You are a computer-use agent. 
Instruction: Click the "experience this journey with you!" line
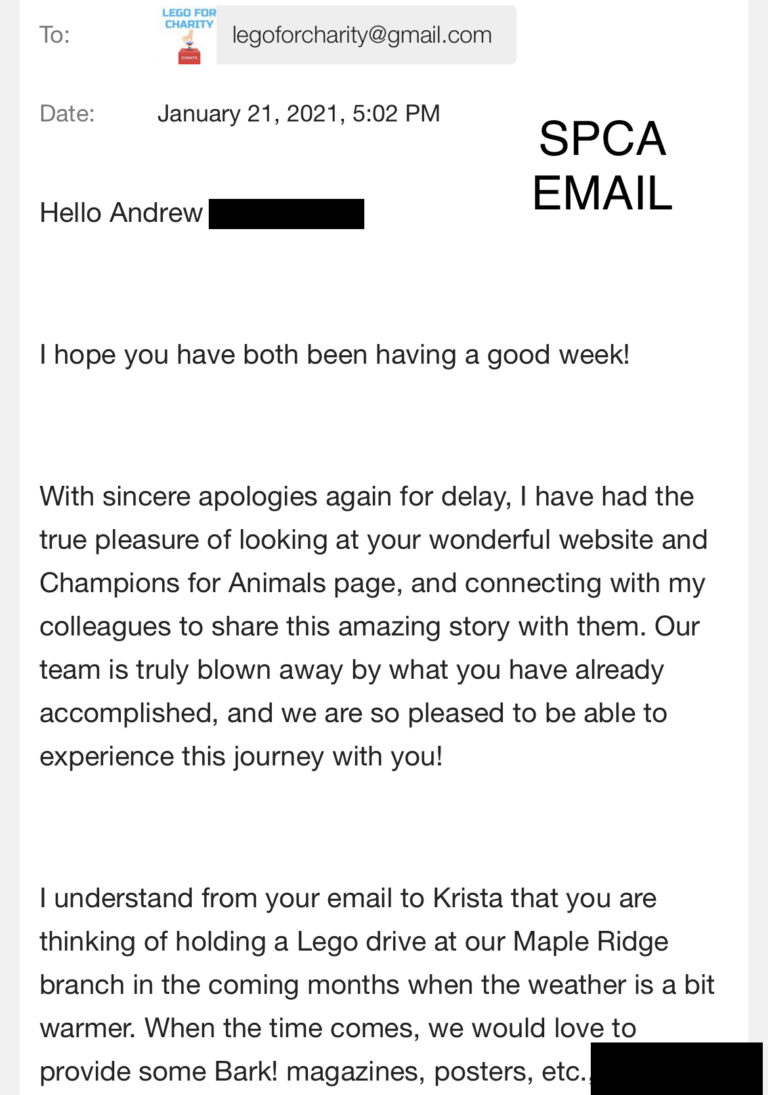tap(241, 756)
